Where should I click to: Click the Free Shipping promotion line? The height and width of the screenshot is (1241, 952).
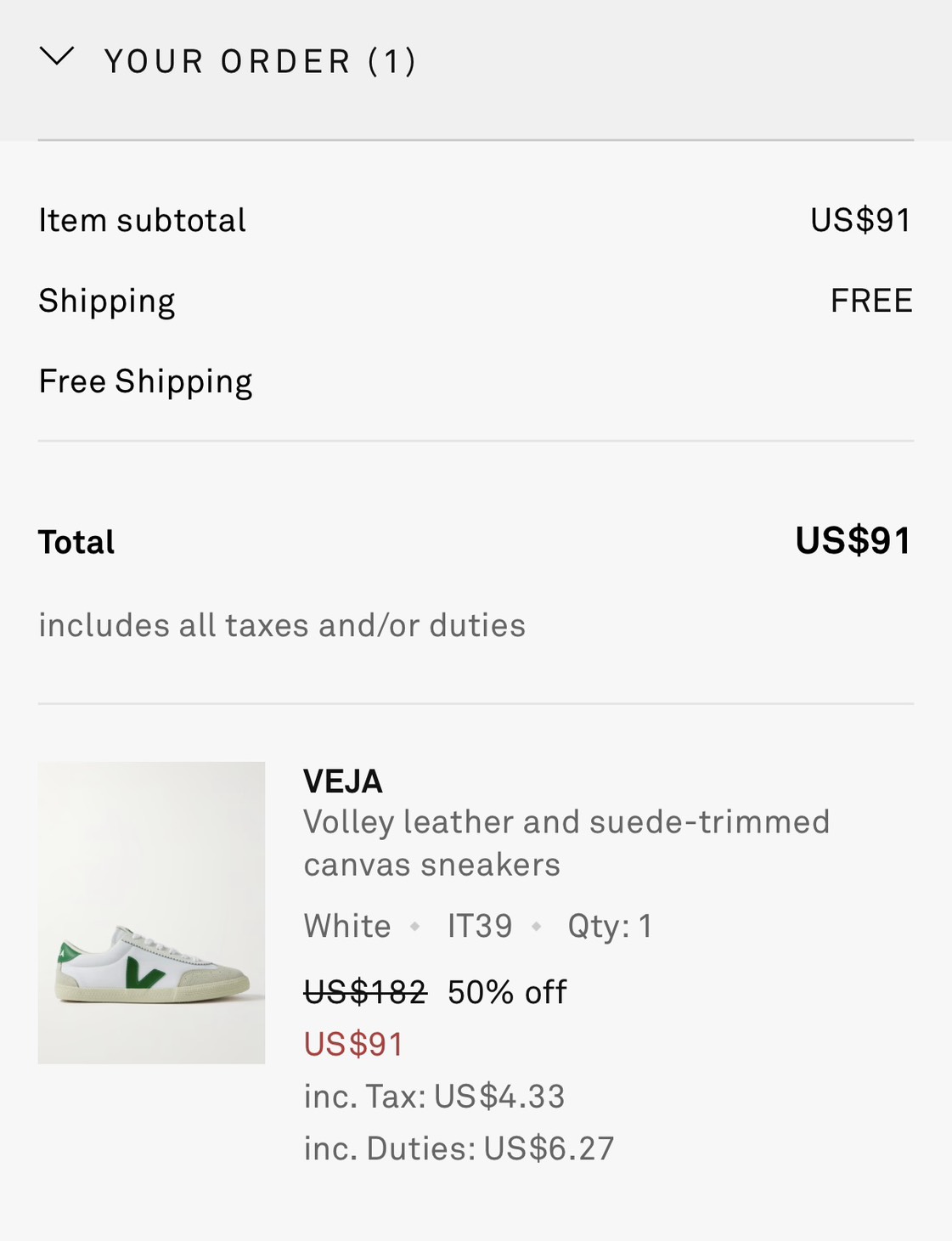145,381
